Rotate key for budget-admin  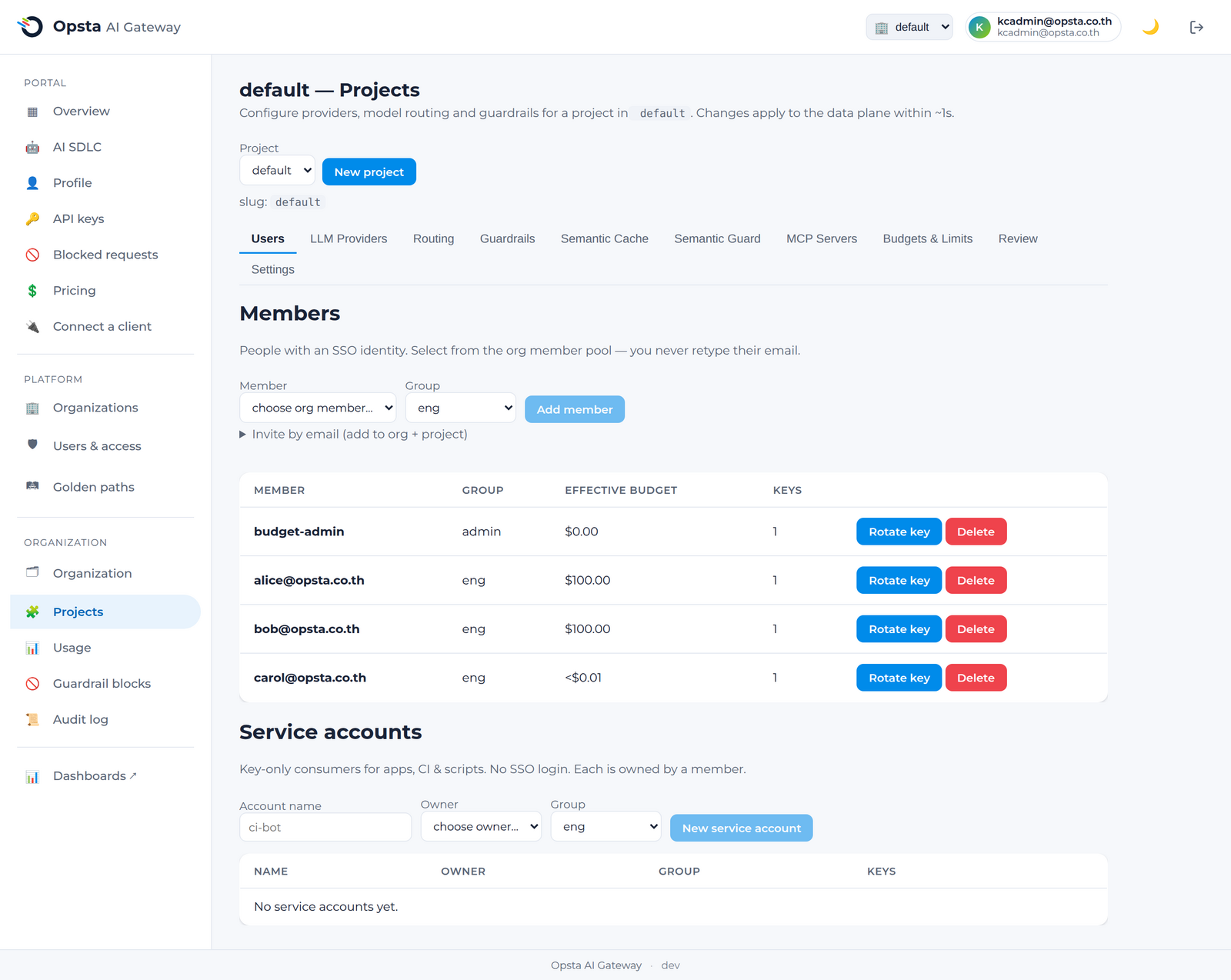point(899,532)
